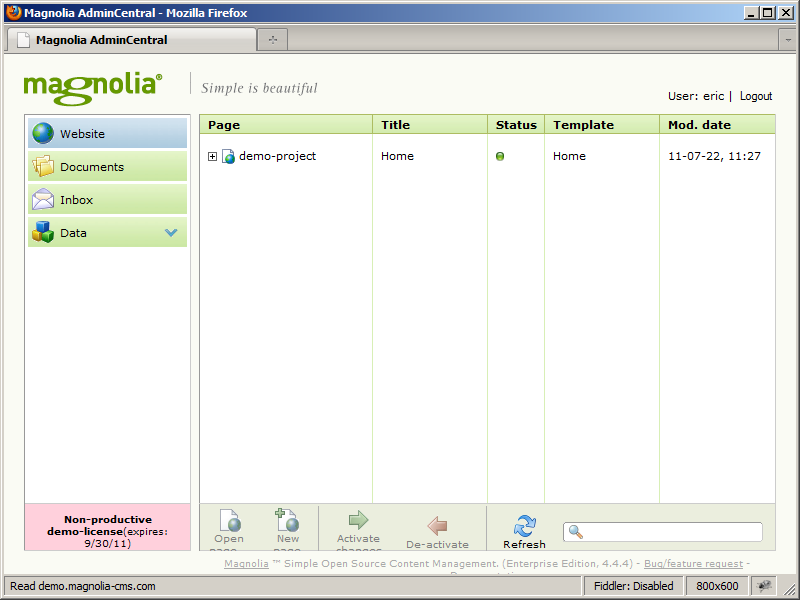The height and width of the screenshot is (600, 800).
Task: Click the Open page icon
Action: [229, 521]
